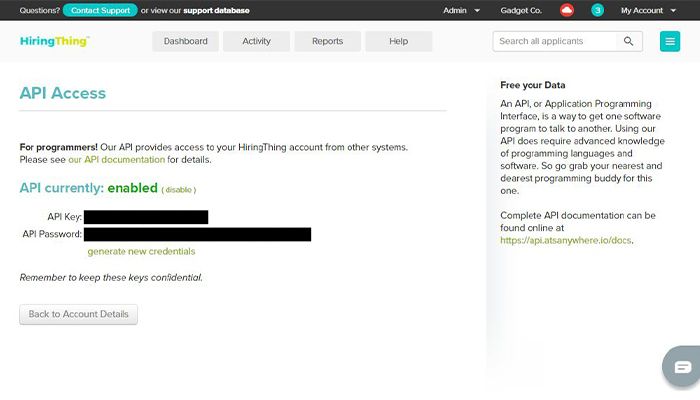The height and width of the screenshot is (400, 700).
Task: Click Back to Account Details button
Action: pos(78,314)
